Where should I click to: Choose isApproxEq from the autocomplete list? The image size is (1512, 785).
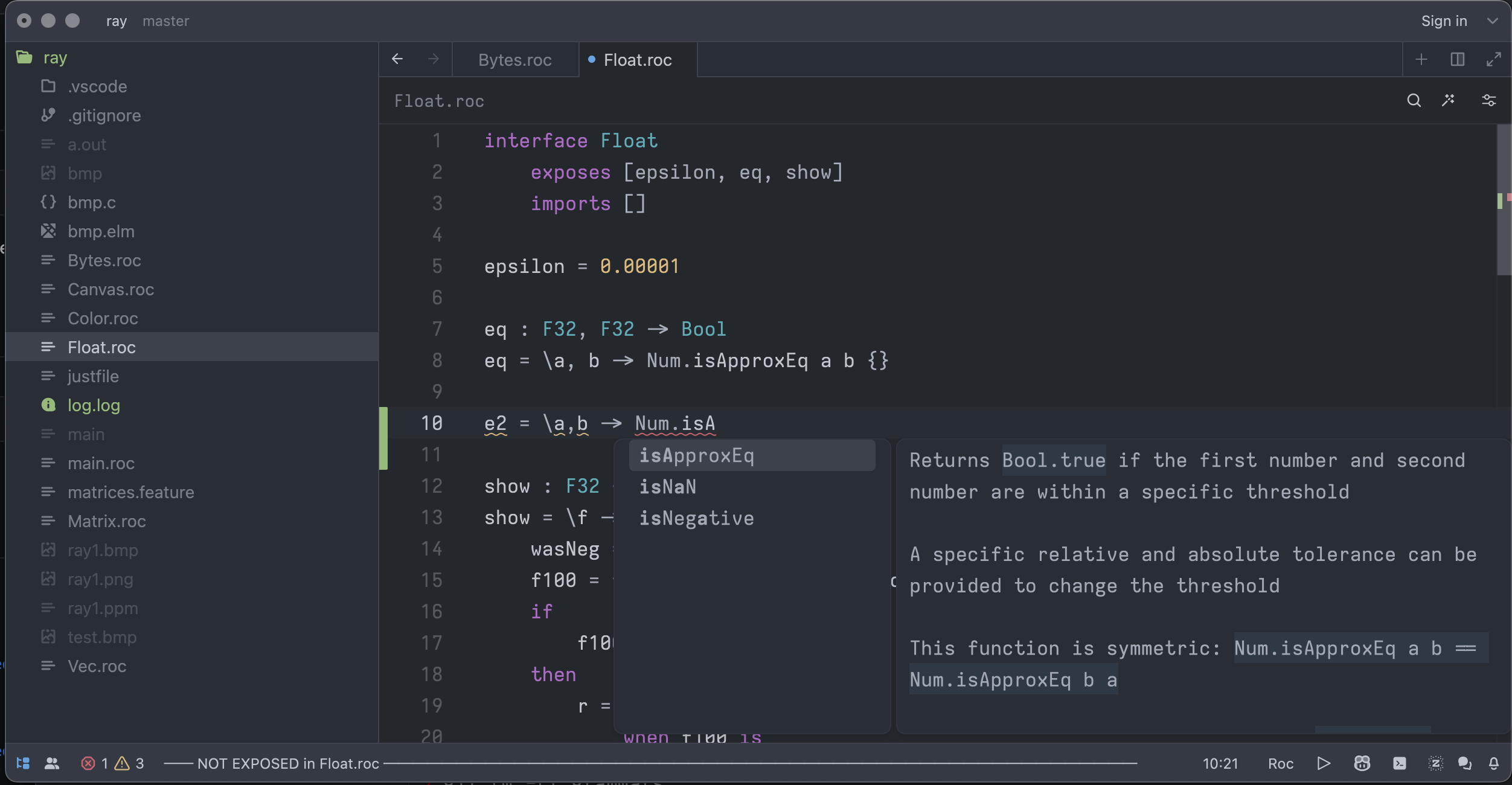coord(752,455)
